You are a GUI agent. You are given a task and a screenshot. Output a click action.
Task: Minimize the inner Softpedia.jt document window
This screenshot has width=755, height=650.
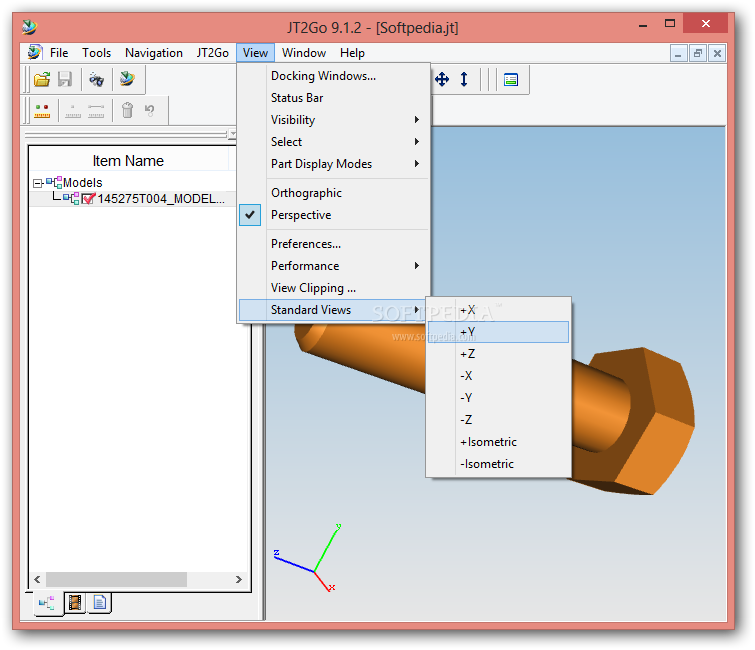point(678,53)
